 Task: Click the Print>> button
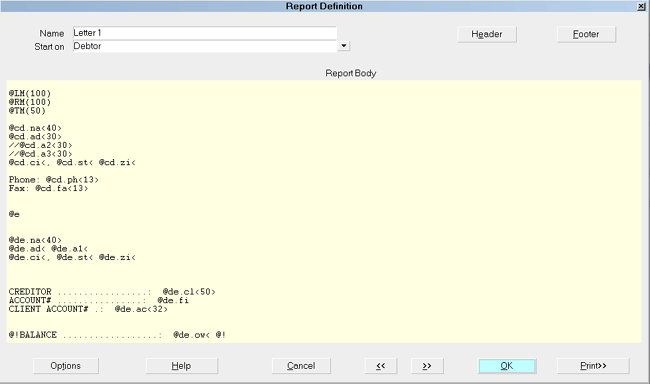click(x=593, y=366)
